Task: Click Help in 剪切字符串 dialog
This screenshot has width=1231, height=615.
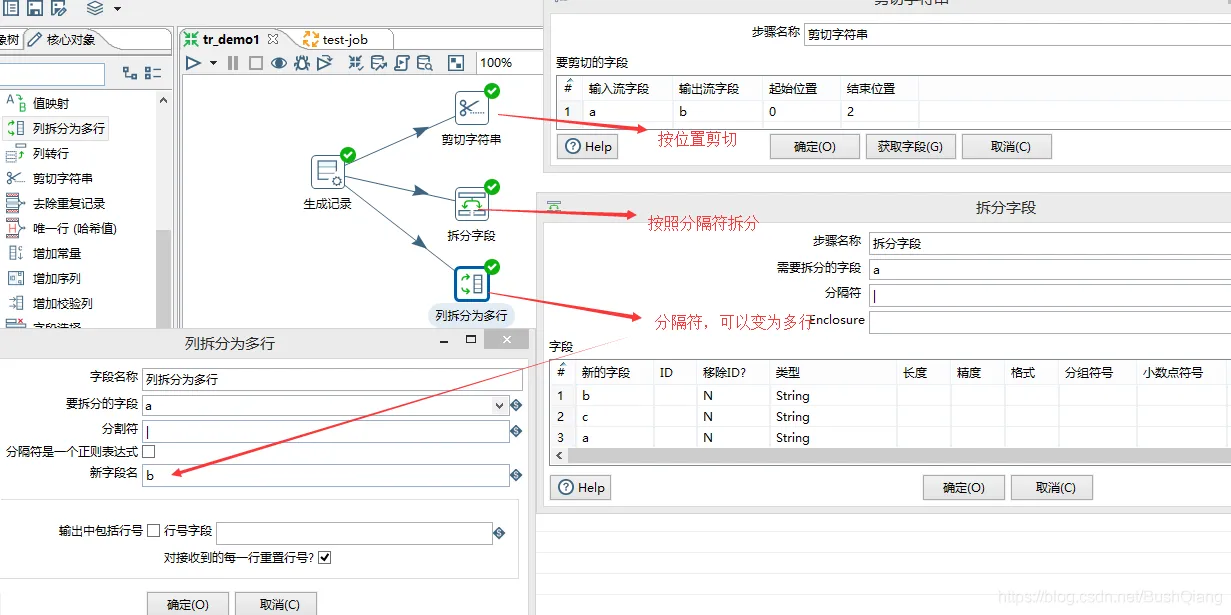Action: pyautogui.click(x=588, y=146)
